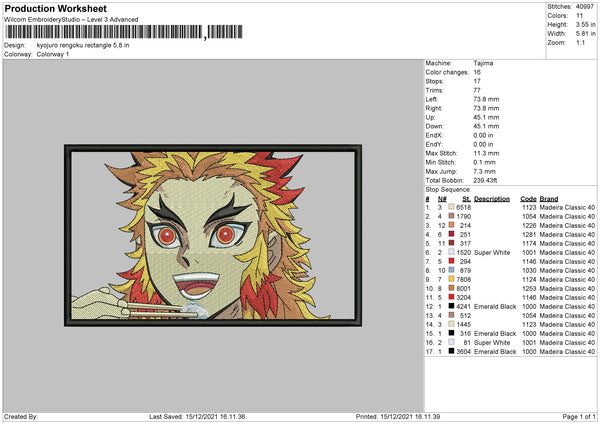
Task: Click the Total Bobbin value '239.43ft'
Action: (485, 180)
